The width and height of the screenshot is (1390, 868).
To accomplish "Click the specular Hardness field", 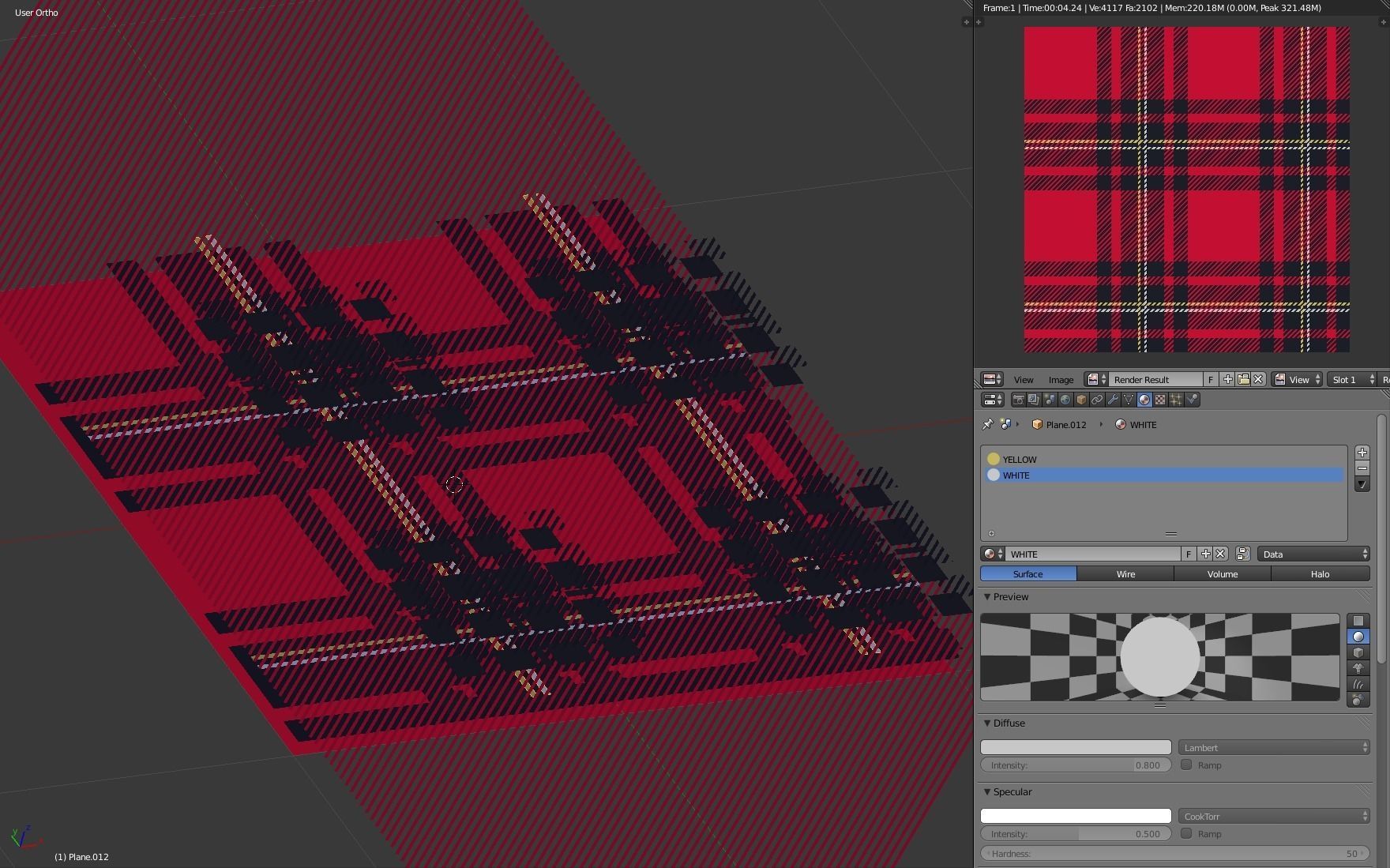I will tap(1175, 853).
